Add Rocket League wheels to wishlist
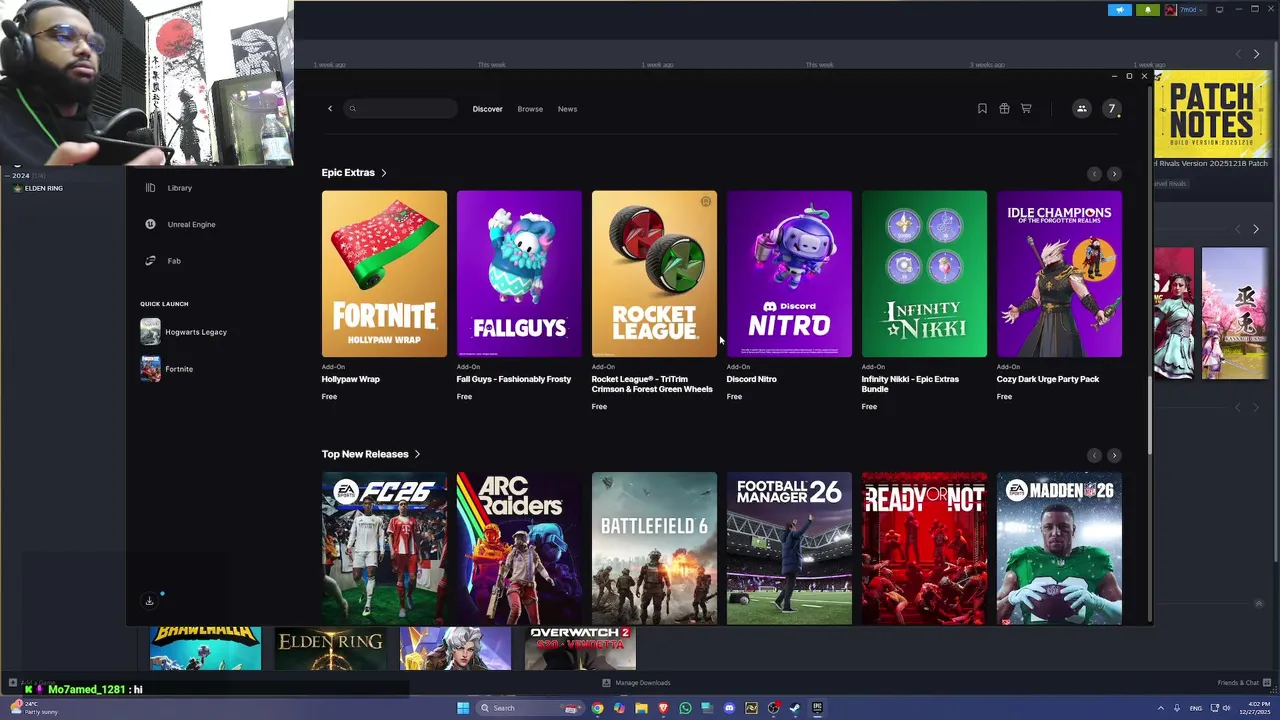Viewport: 1280px width, 720px height. pos(706,201)
